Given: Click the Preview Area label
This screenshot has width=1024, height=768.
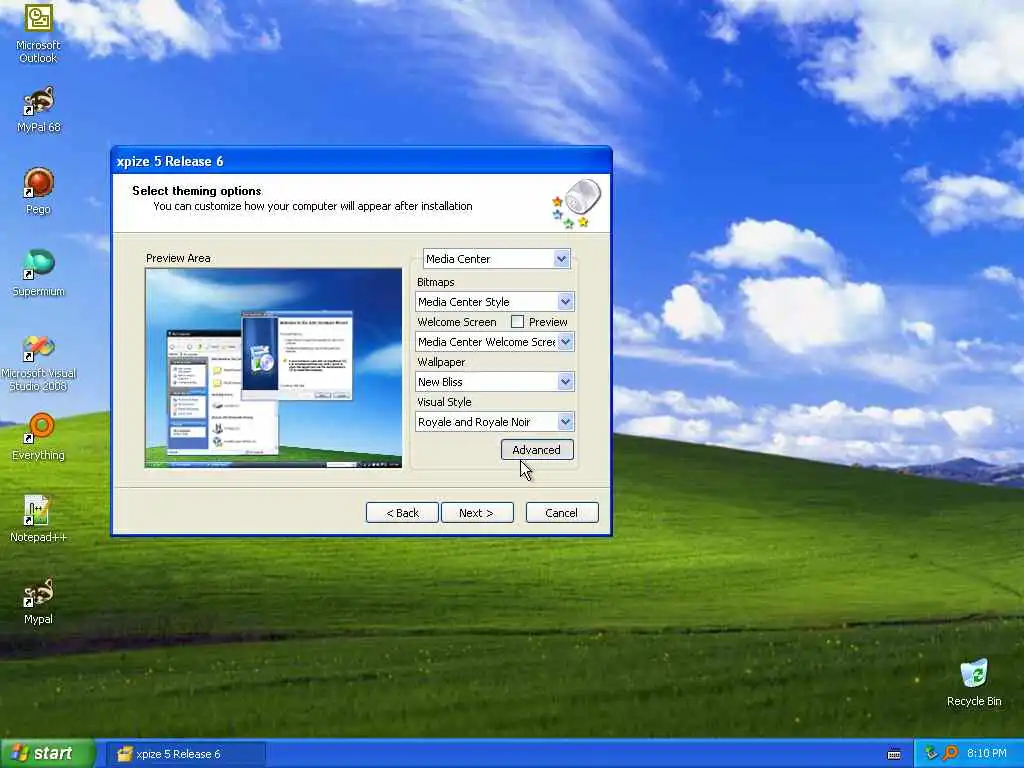Looking at the screenshot, I should (x=178, y=258).
